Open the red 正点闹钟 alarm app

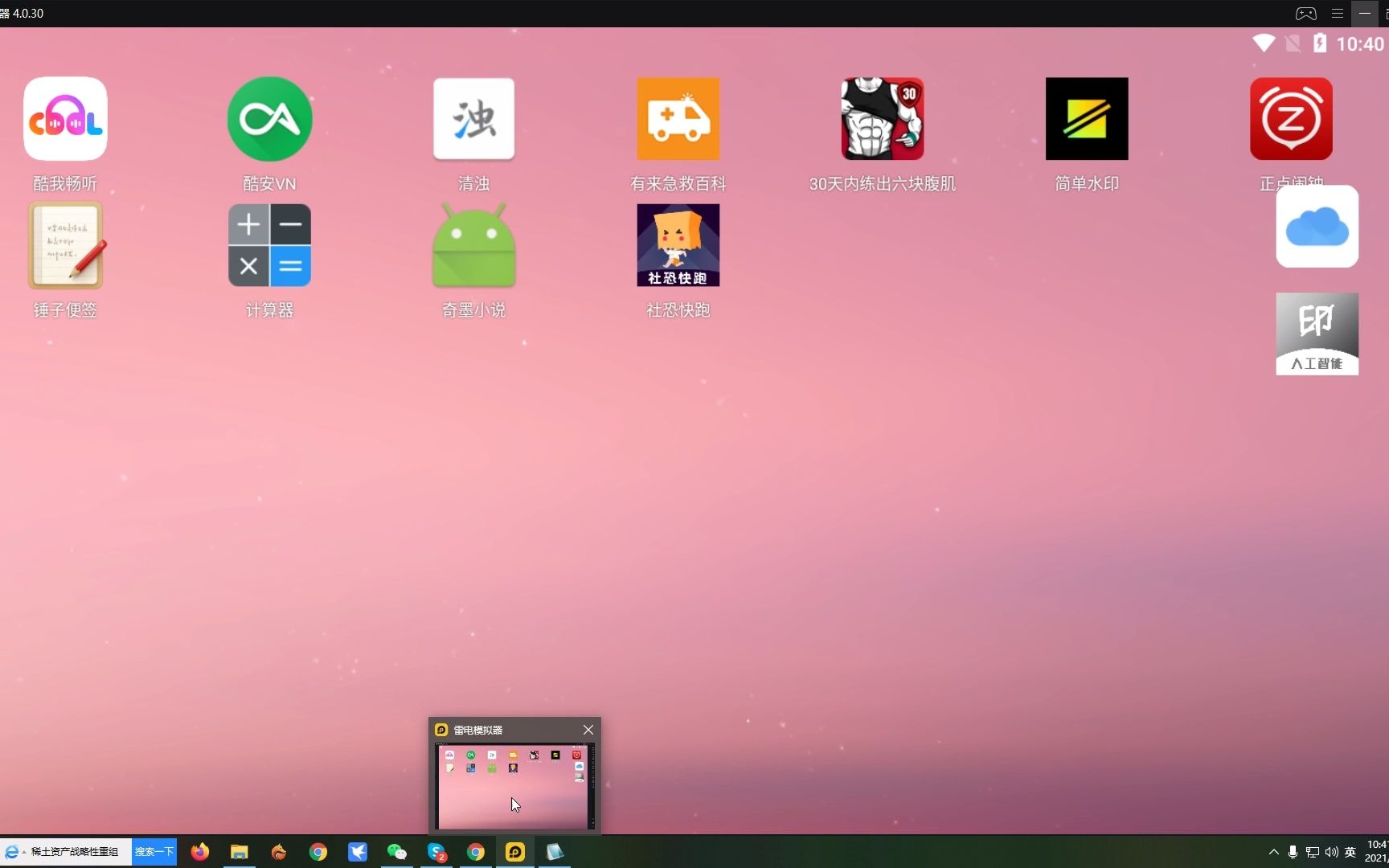coord(1291,119)
